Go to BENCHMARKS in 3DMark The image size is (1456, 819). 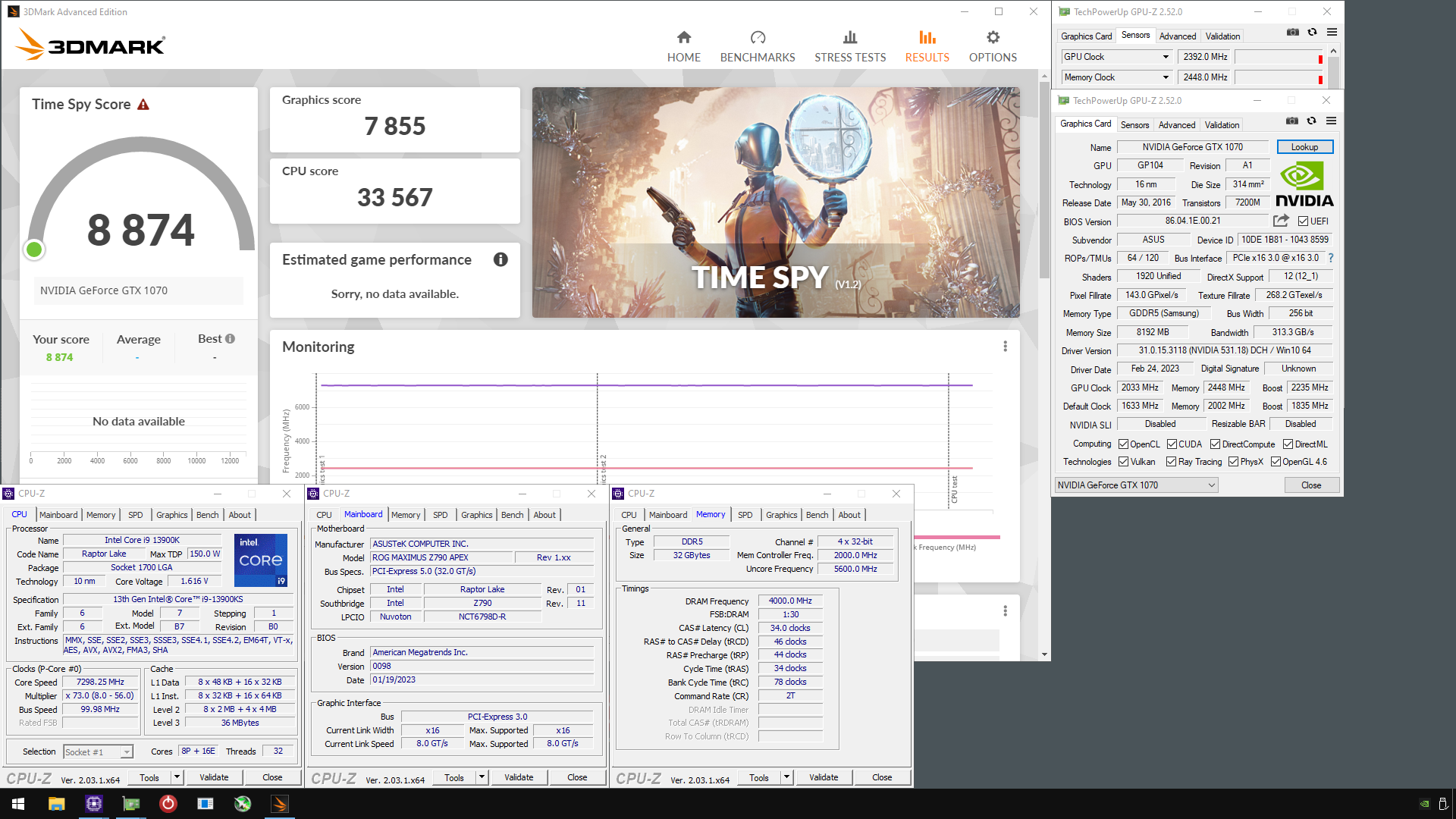(x=758, y=46)
